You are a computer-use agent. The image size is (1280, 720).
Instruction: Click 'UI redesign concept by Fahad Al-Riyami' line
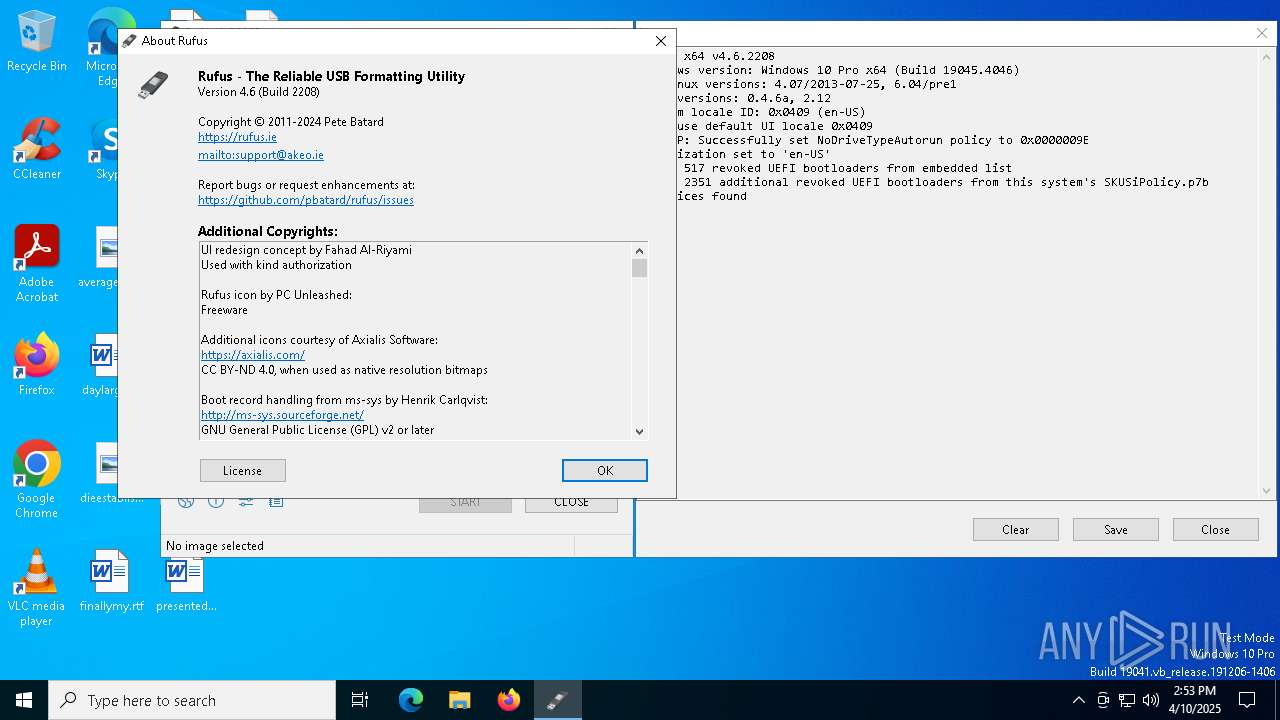pos(306,250)
